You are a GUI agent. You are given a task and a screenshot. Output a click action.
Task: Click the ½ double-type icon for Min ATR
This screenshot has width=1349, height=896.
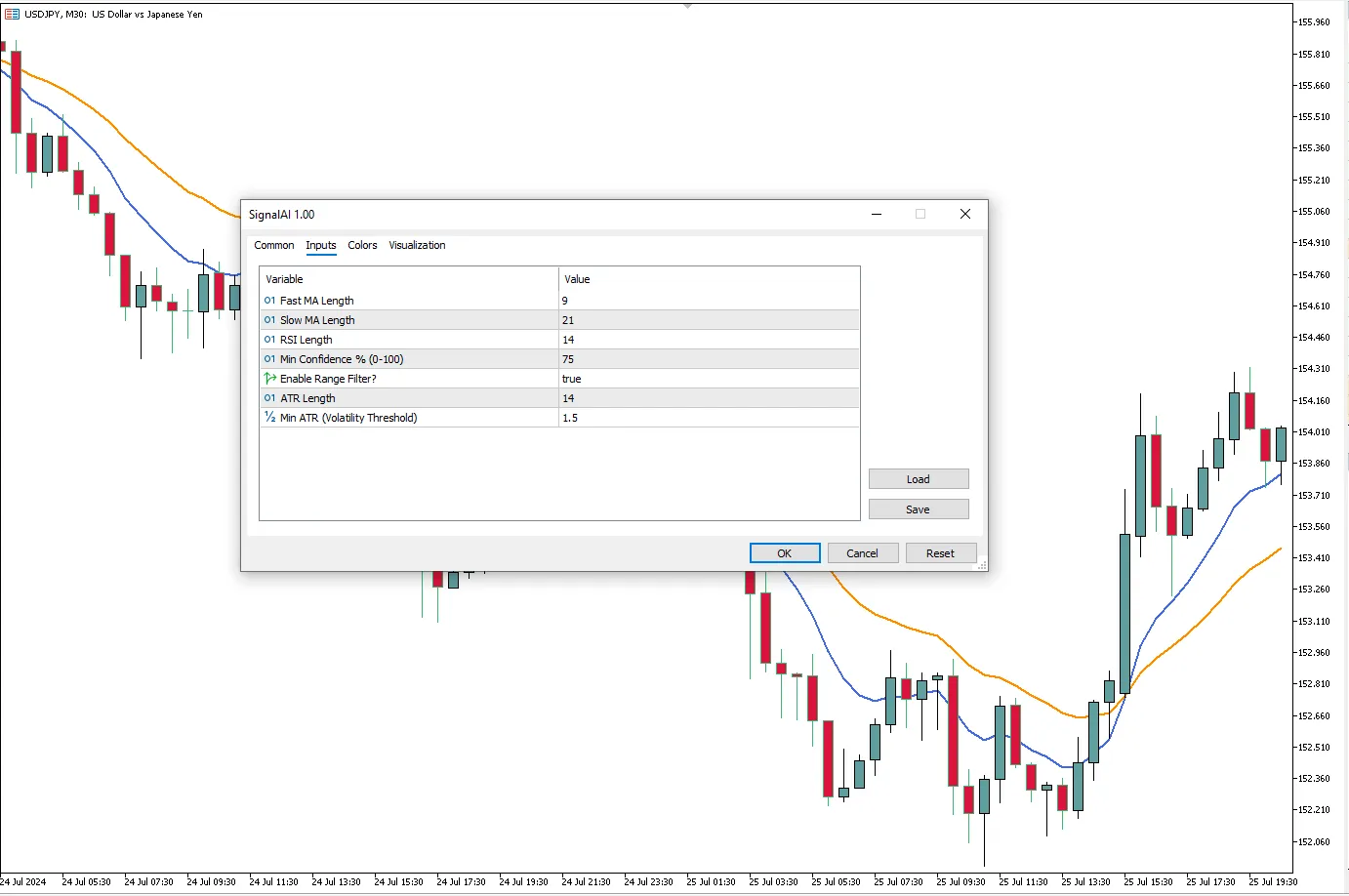(x=269, y=418)
